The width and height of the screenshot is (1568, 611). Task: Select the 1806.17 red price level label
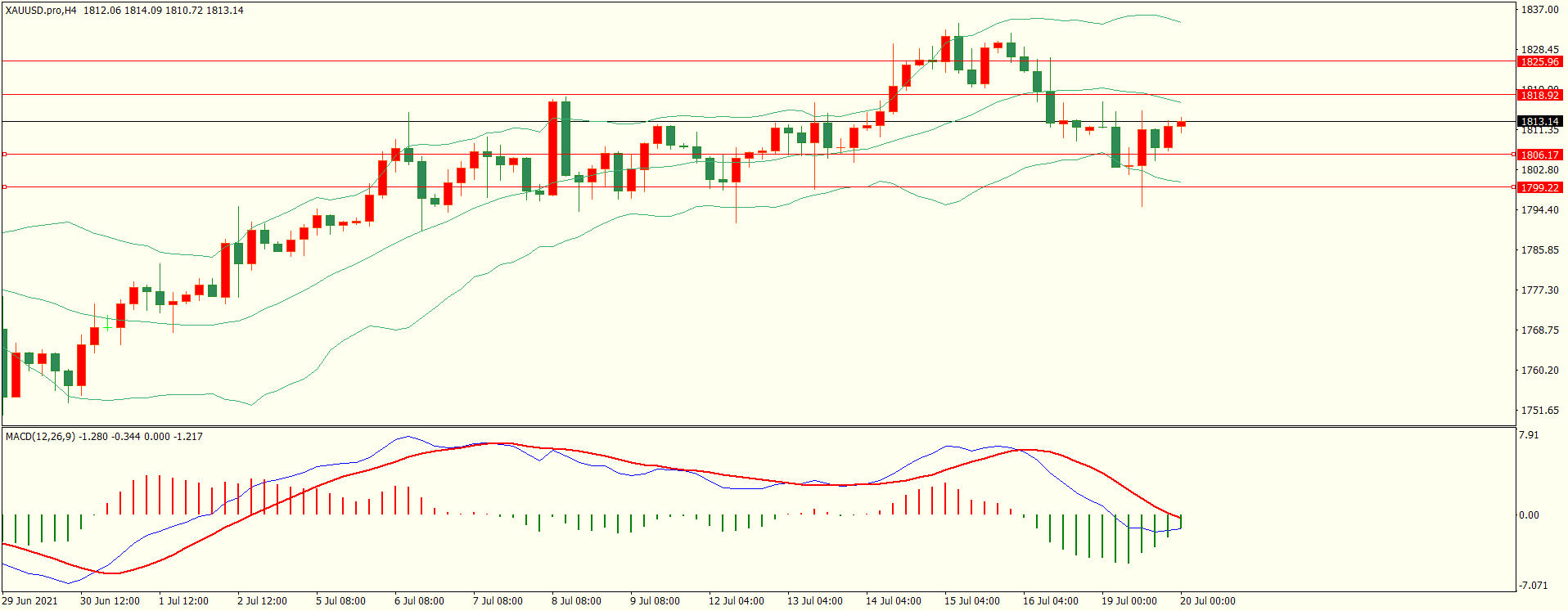[1539, 155]
